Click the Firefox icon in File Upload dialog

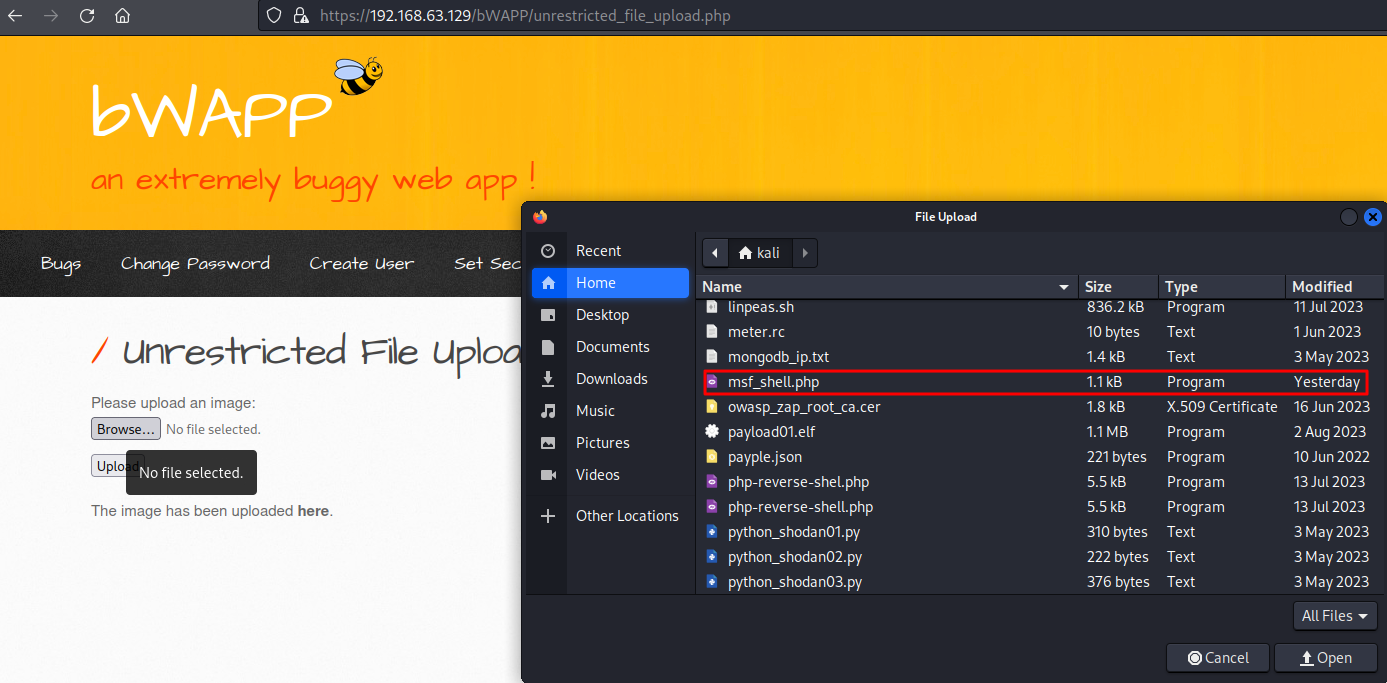pos(541,217)
